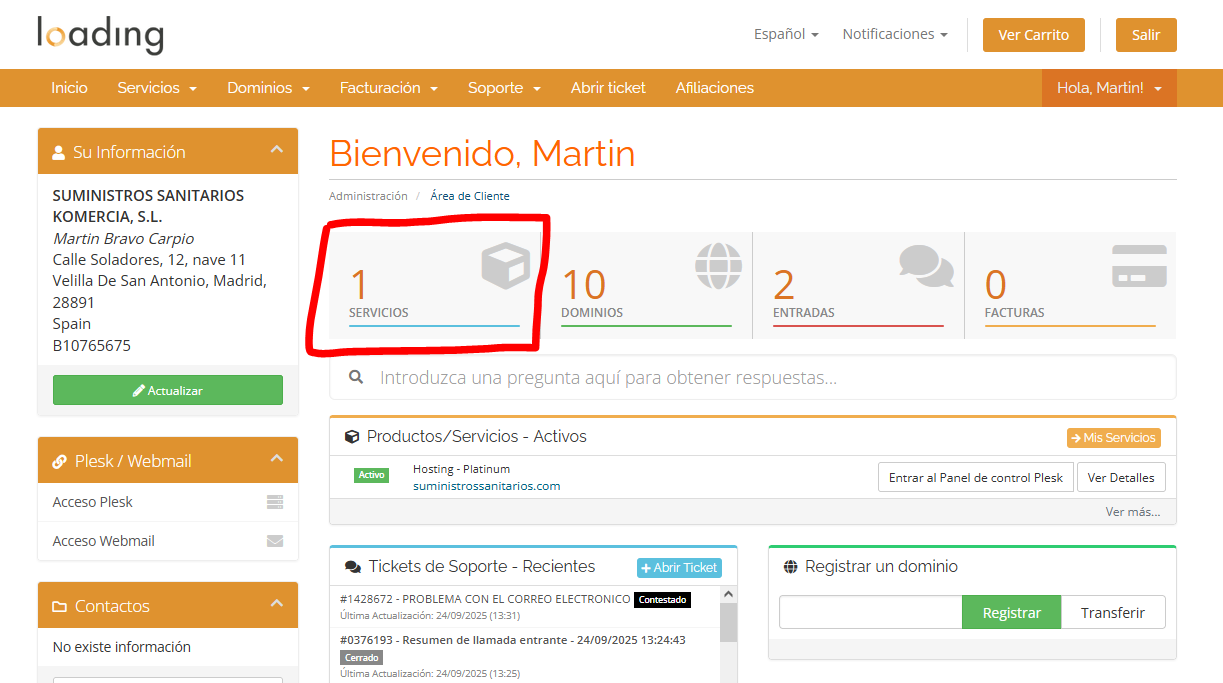The image size is (1223, 683).
Task: Click the domain registration input field
Action: [869, 612]
